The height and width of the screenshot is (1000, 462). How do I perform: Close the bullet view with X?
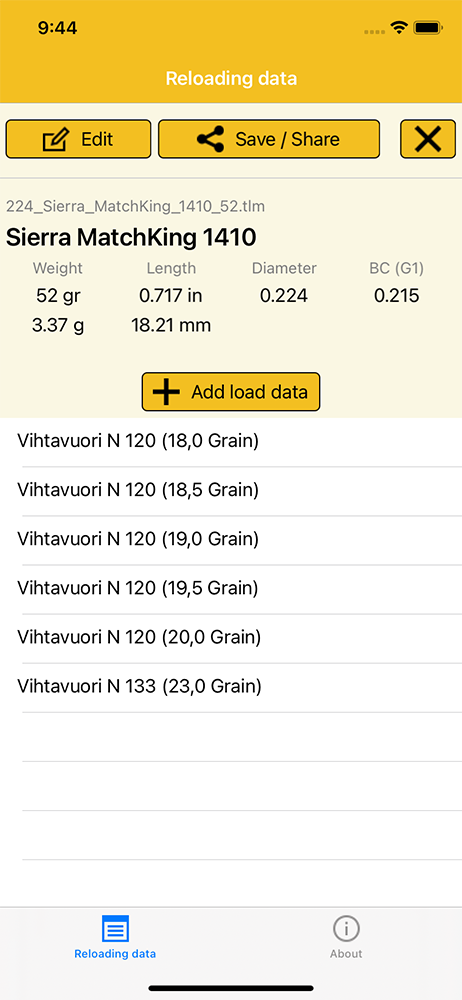428,139
